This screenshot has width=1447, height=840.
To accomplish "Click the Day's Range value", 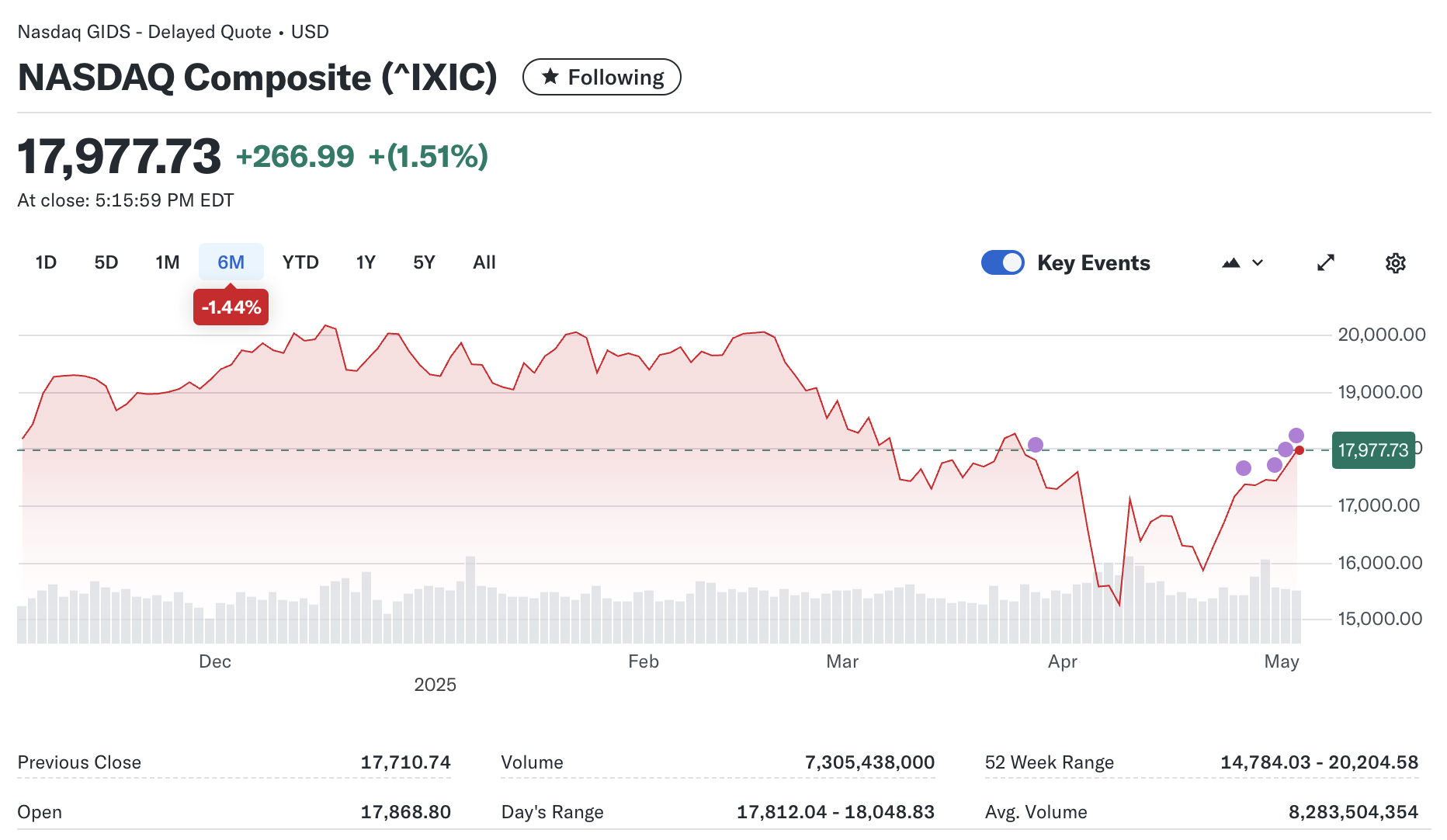I will (835, 812).
